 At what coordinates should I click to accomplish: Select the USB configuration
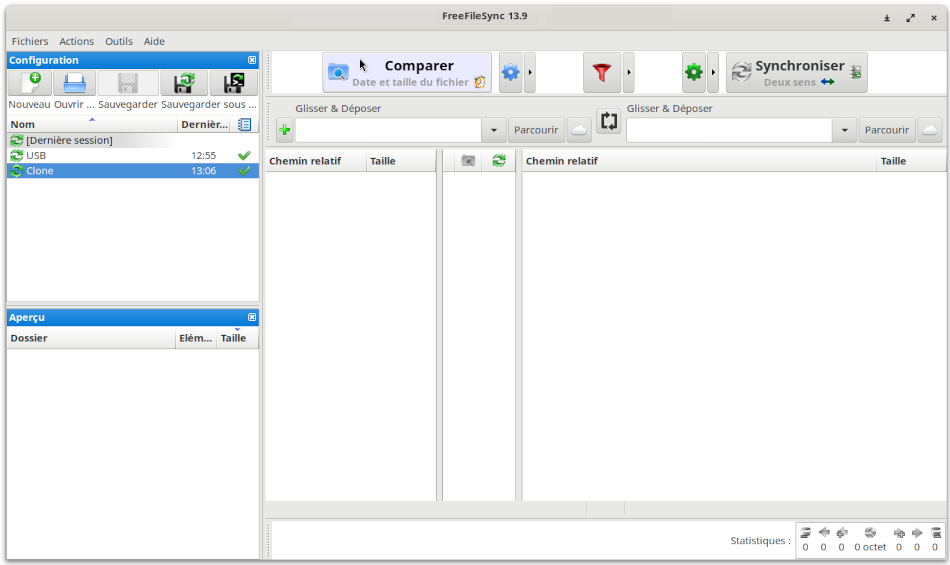pyautogui.click(x=133, y=156)
